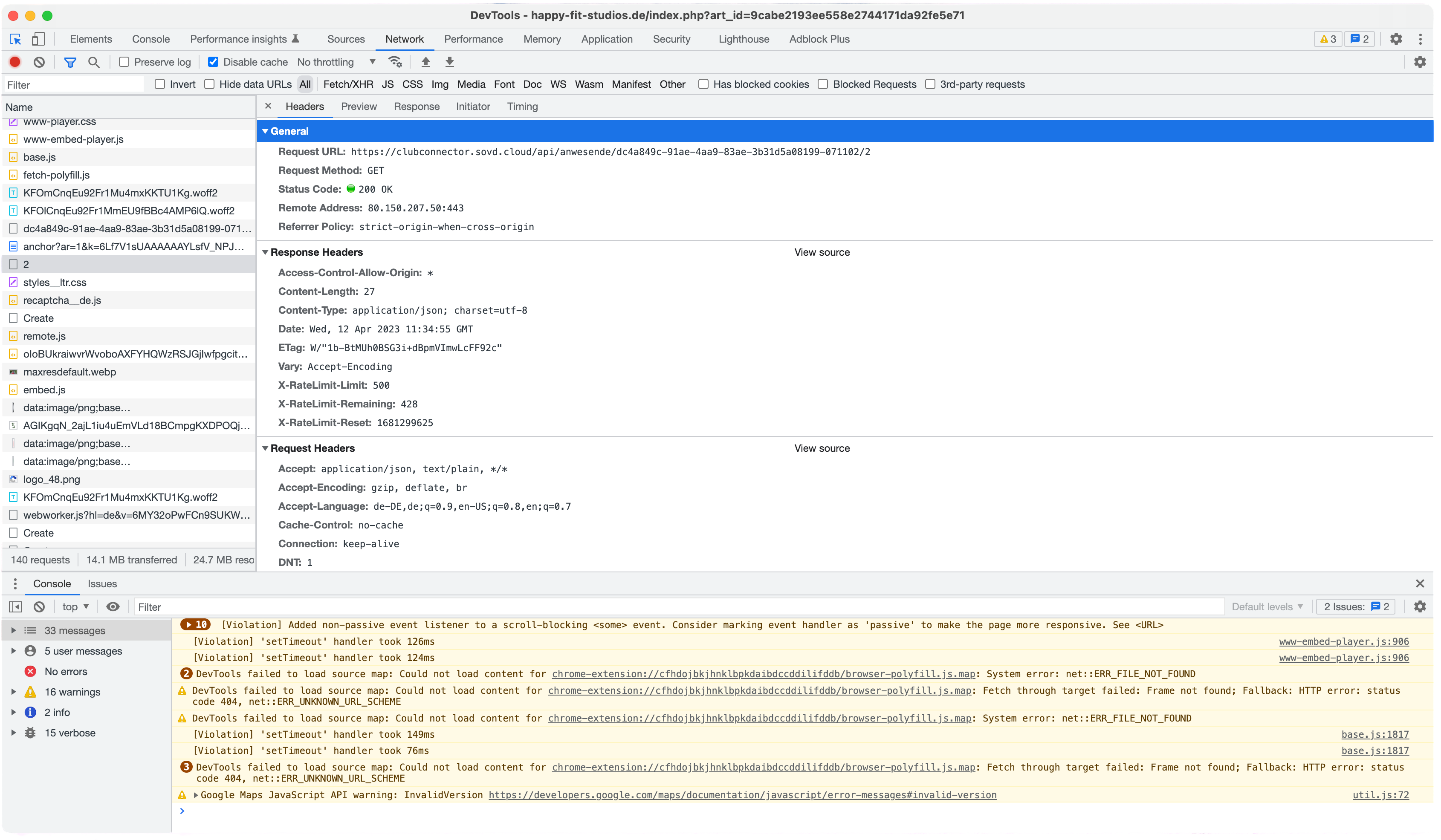Stop recording the network log

click(x=15, y=62)
